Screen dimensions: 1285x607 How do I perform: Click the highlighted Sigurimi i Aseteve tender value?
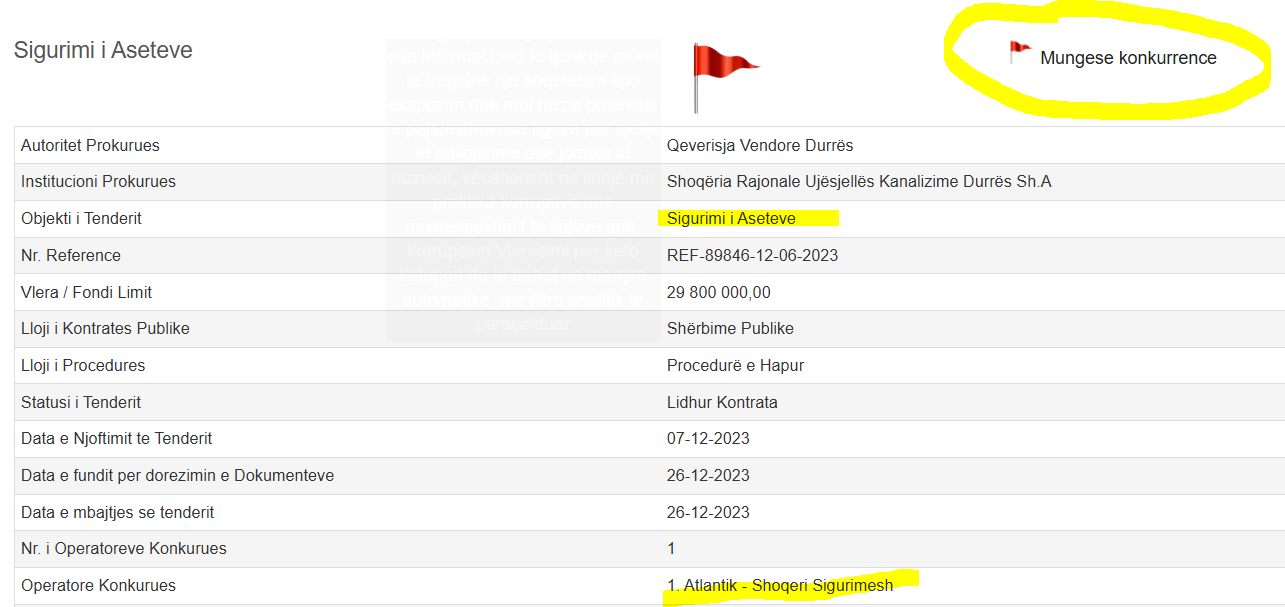tap(731, 218)
